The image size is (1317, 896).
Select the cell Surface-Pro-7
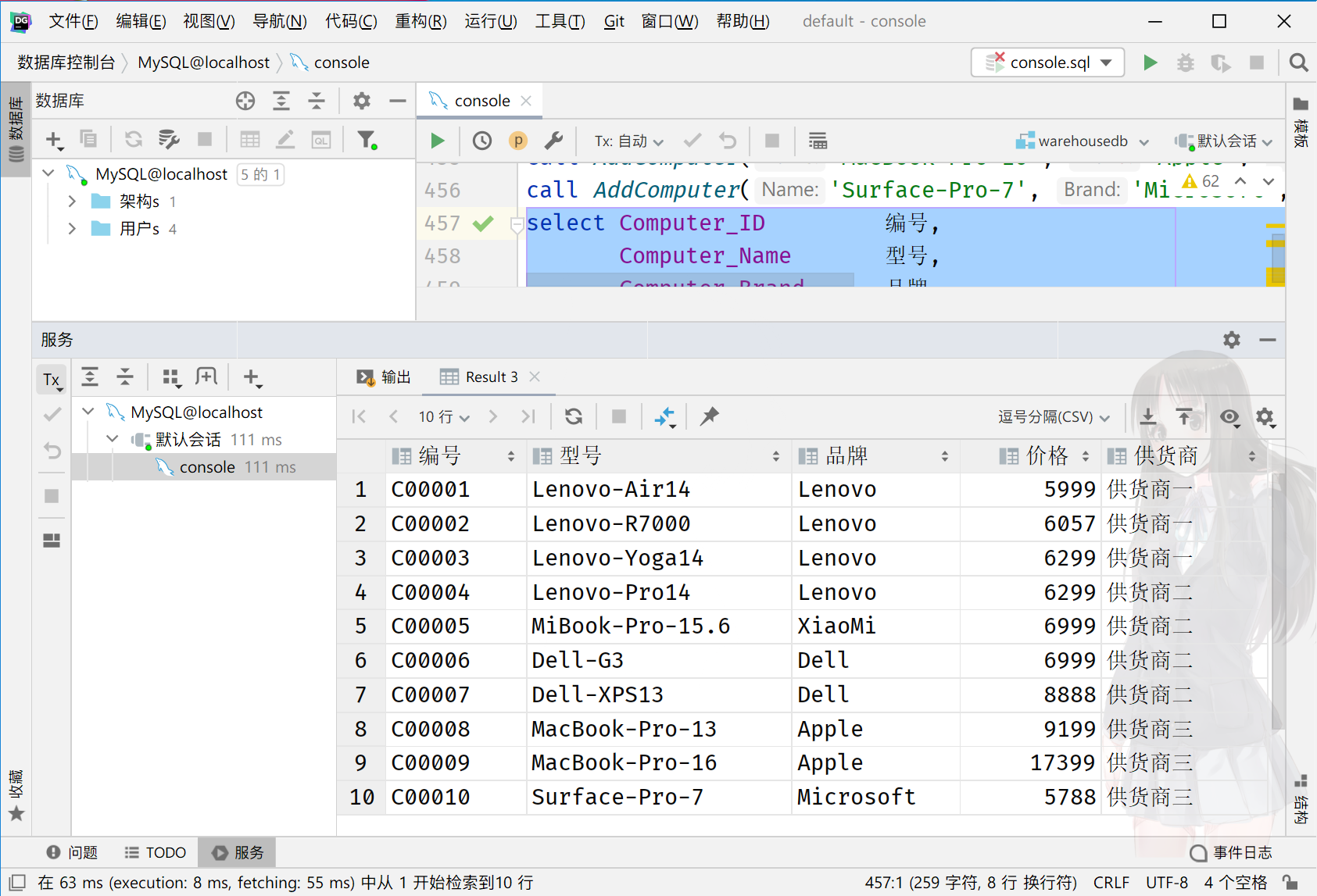659,797
